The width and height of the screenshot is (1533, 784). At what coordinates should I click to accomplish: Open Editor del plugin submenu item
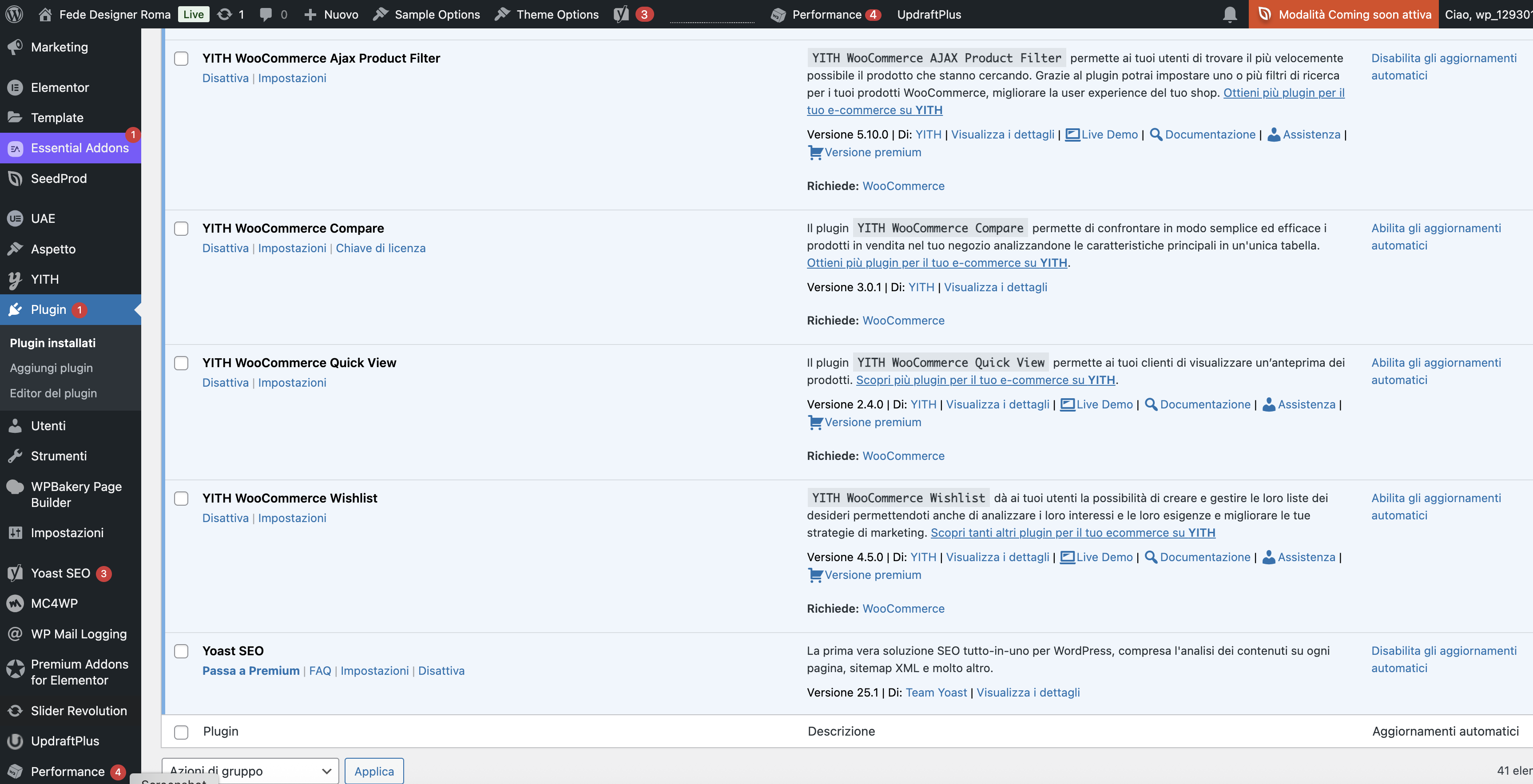pos(53,392)
